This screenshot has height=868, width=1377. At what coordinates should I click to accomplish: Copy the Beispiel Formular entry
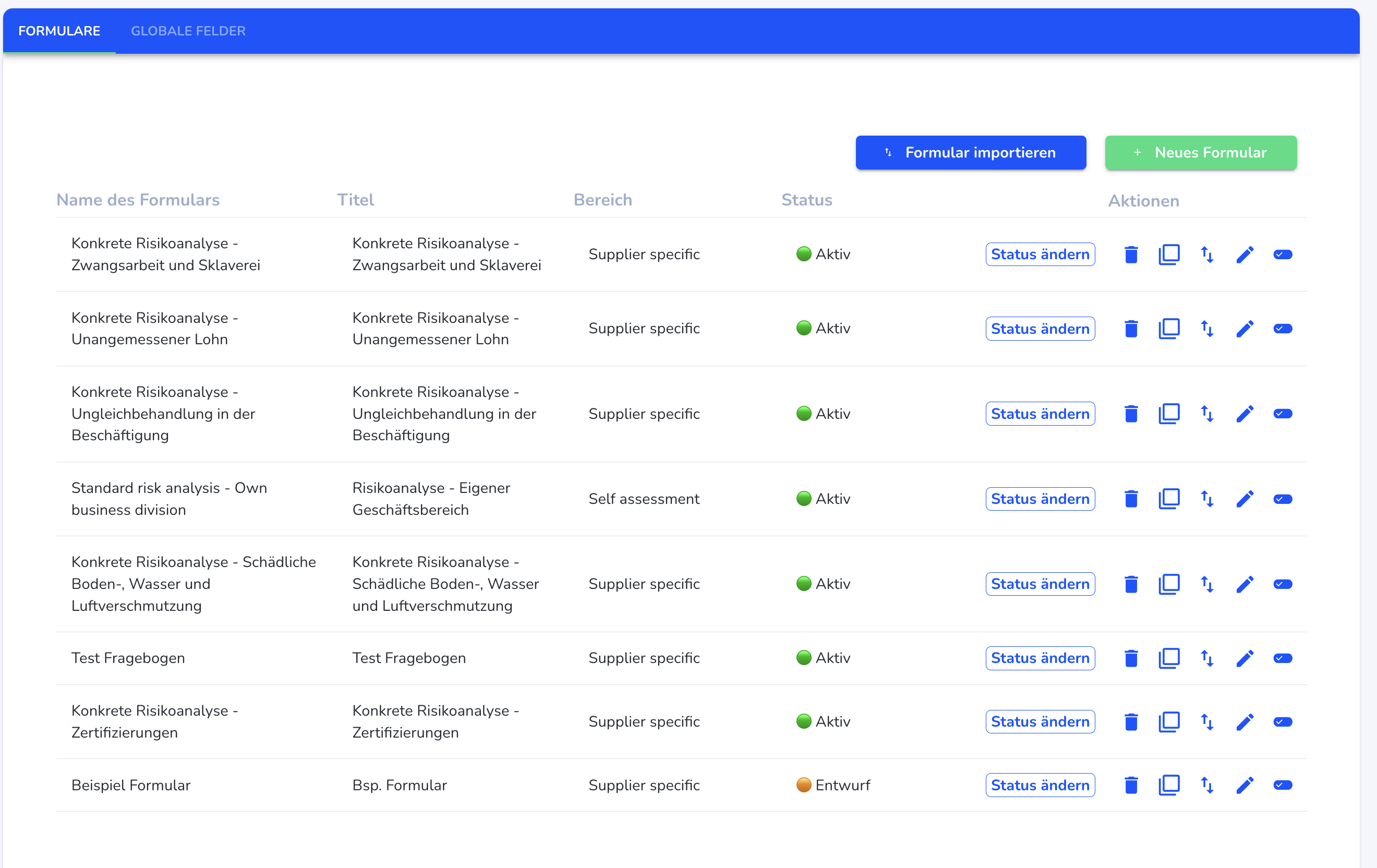pyautogui.click(x=1169, y=785)
